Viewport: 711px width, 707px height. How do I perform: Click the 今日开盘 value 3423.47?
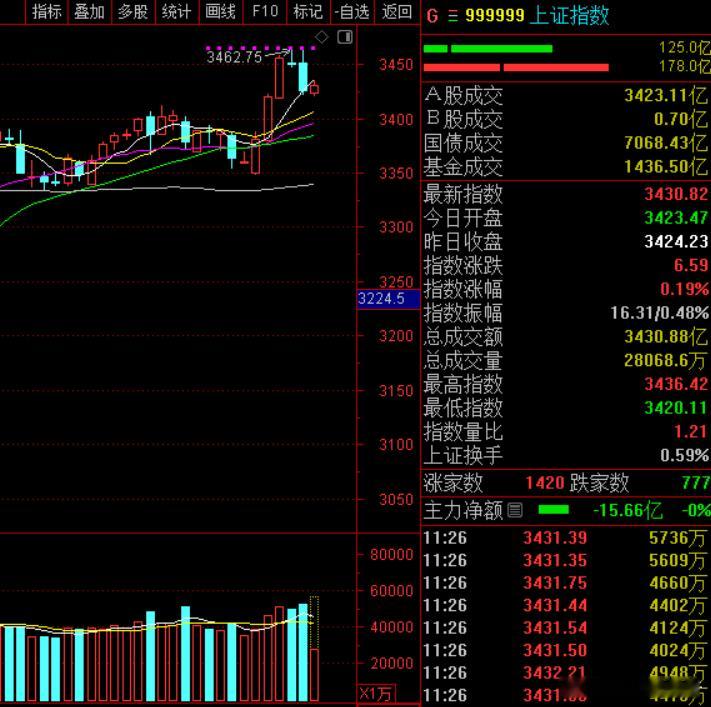tap(676, 218)
